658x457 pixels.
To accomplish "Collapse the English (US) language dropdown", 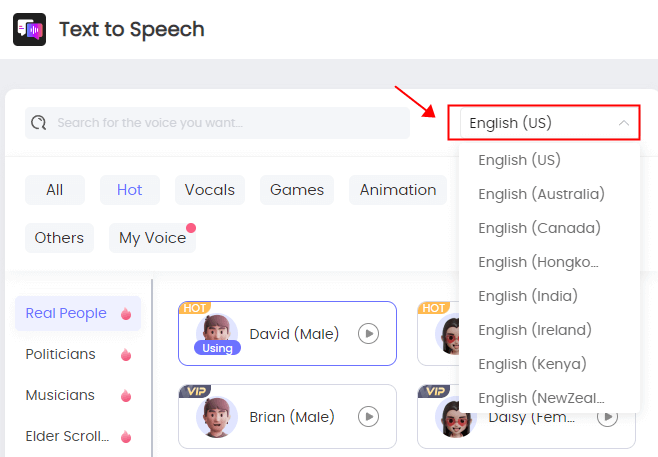I will point(624,123).
